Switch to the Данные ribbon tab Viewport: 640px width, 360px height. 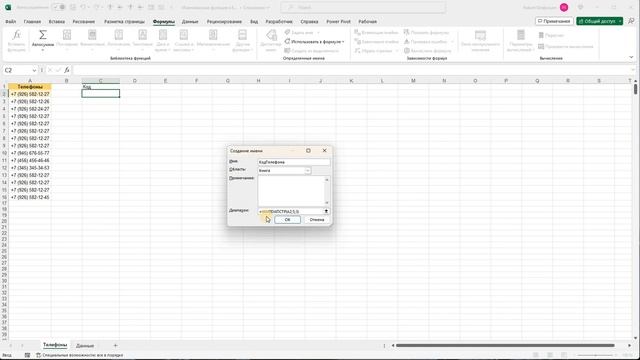click(190, 22)
